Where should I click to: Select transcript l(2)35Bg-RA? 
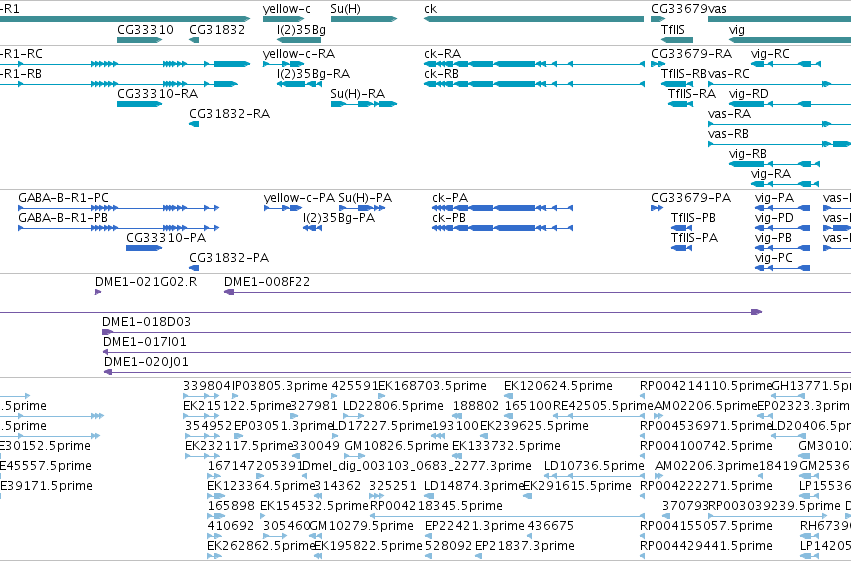313,74
